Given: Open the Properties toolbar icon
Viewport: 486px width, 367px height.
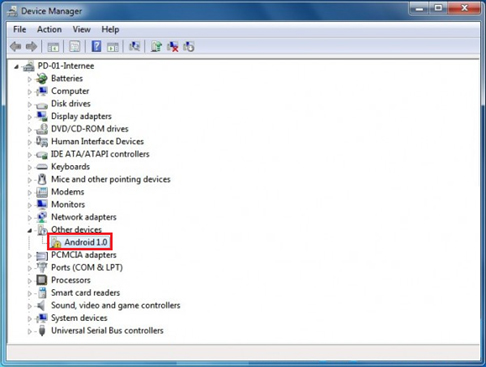Looking at the screenshot, I should coord(75,46).
